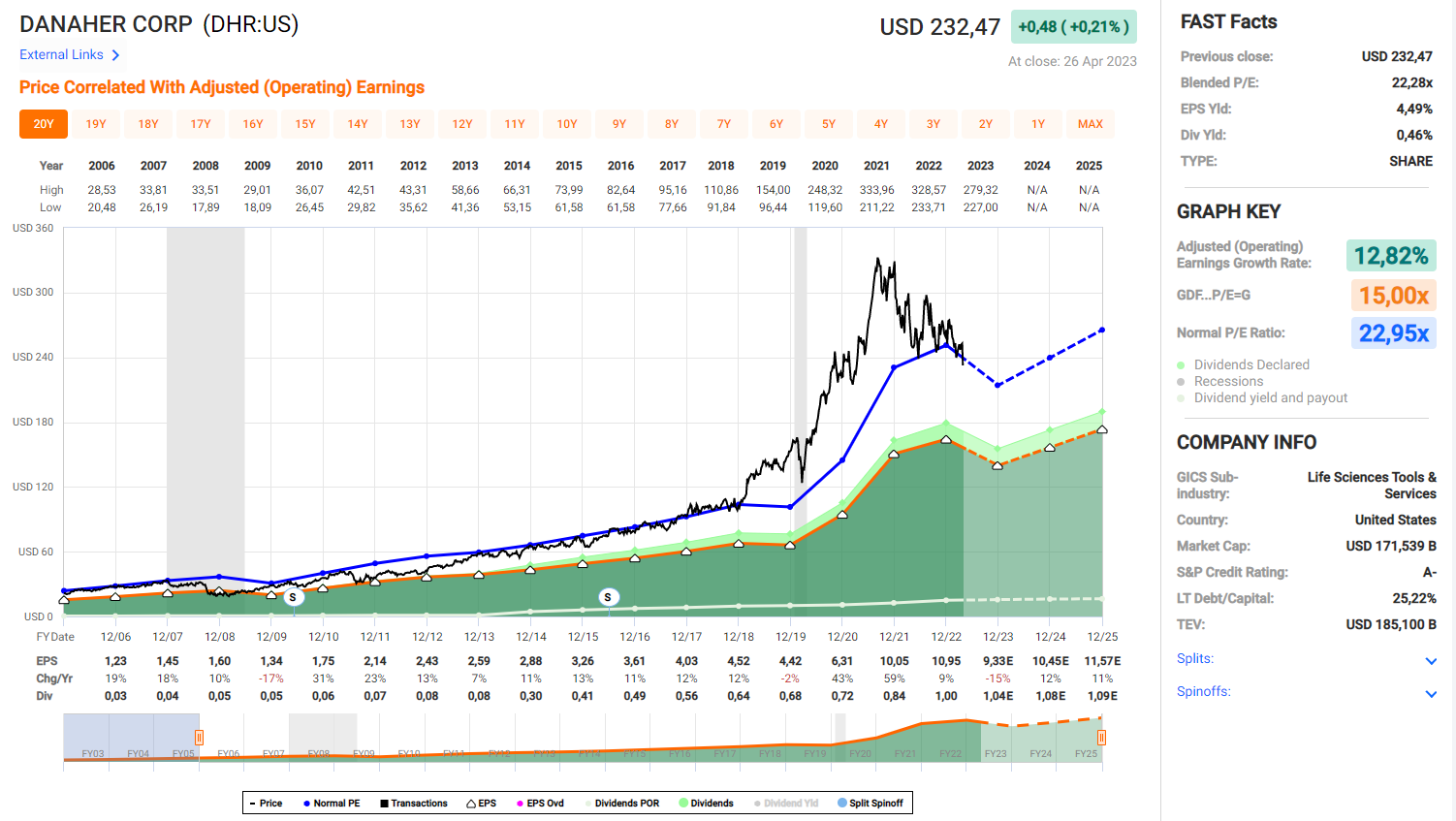This screenshot has width=1456, height=821.
Task: Click the TEV value USD 185,100 B
Action: click(x=1391, y=624)
